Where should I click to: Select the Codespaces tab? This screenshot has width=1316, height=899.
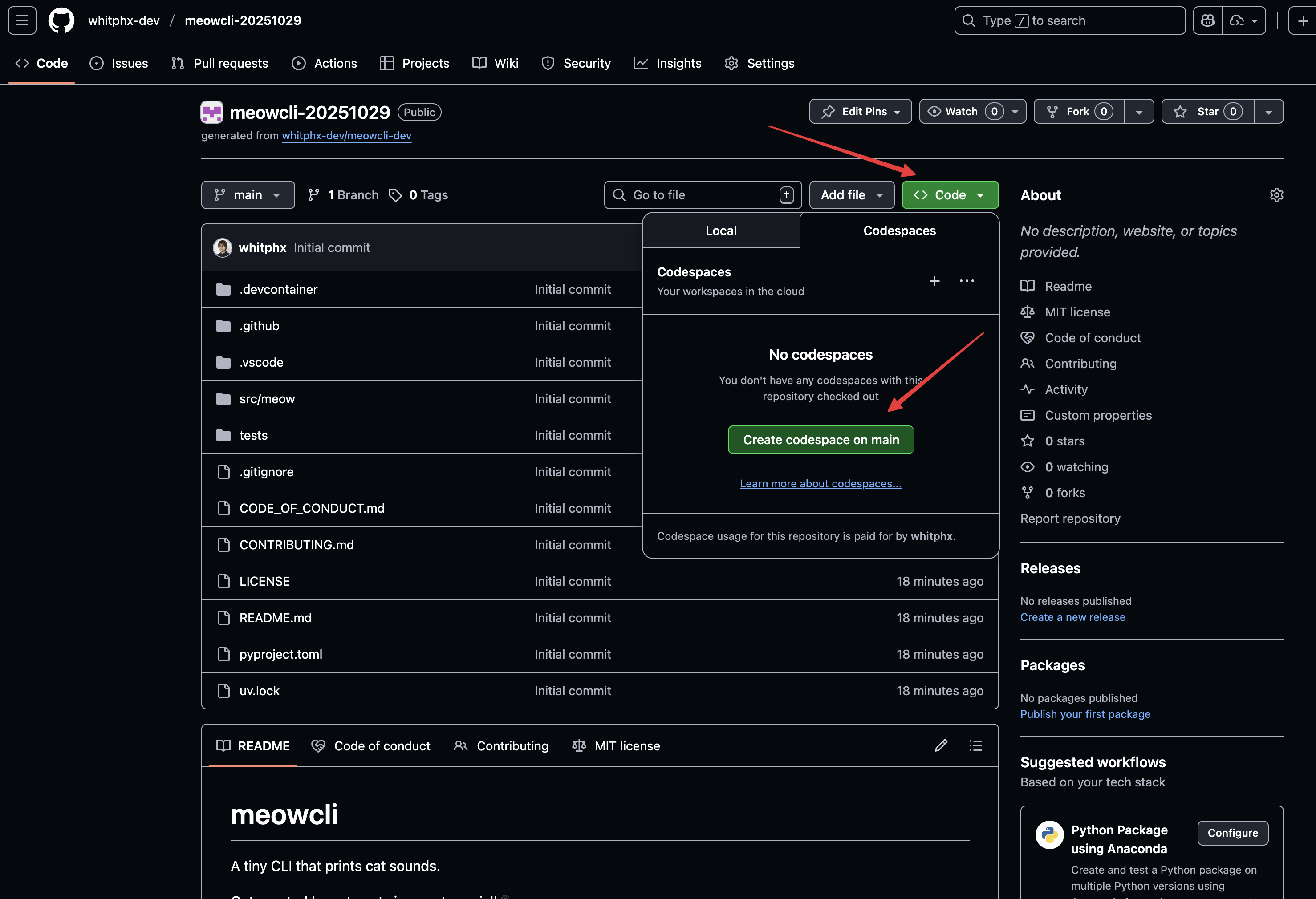point(899,231)
